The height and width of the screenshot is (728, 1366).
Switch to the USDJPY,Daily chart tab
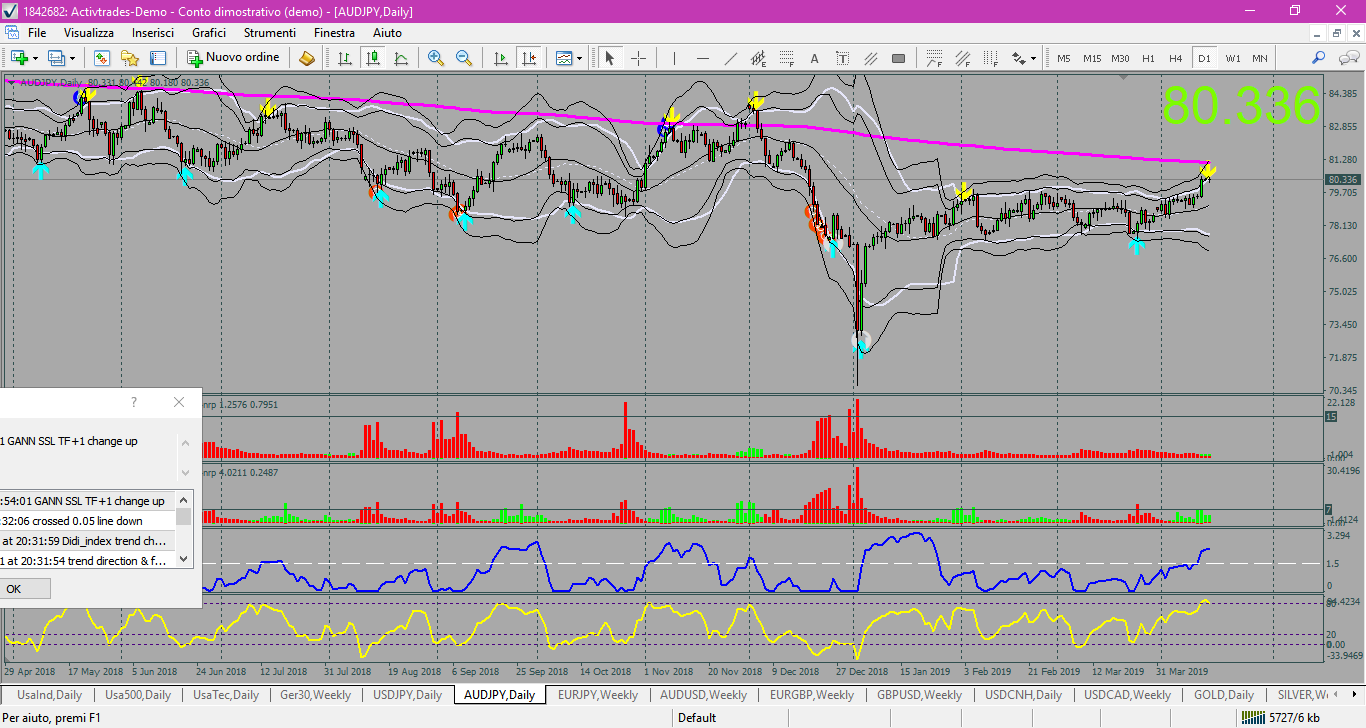tap(407, 695)
